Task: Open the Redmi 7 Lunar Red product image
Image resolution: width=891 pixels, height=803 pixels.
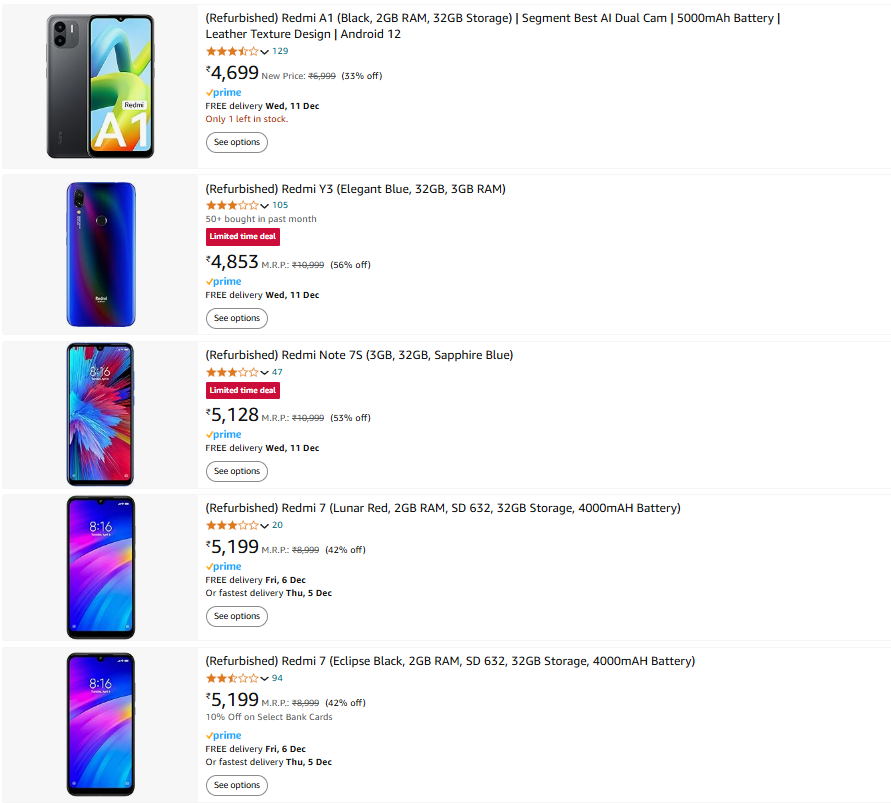Action: point(101,567)
